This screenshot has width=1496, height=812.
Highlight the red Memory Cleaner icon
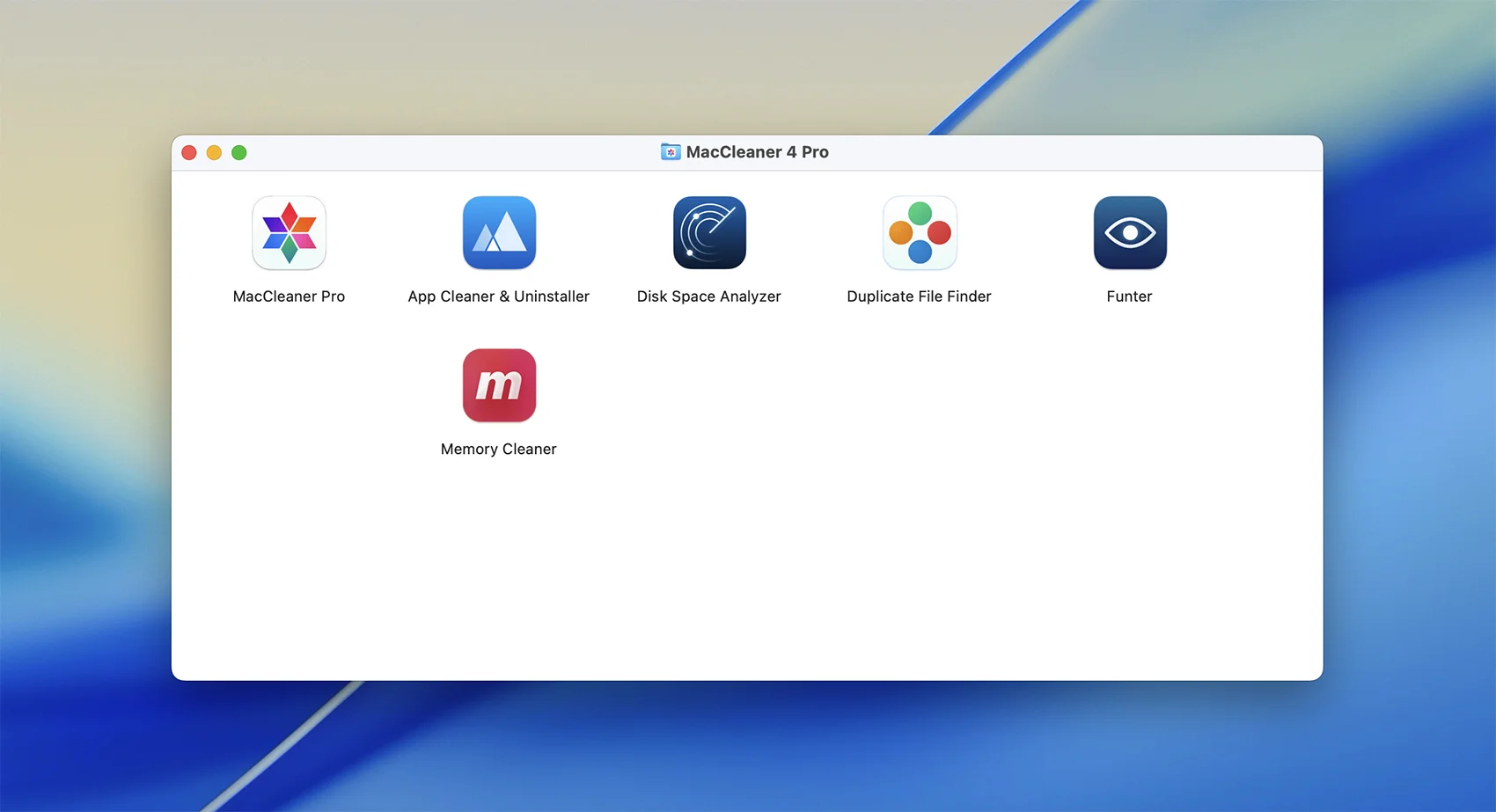499,385
